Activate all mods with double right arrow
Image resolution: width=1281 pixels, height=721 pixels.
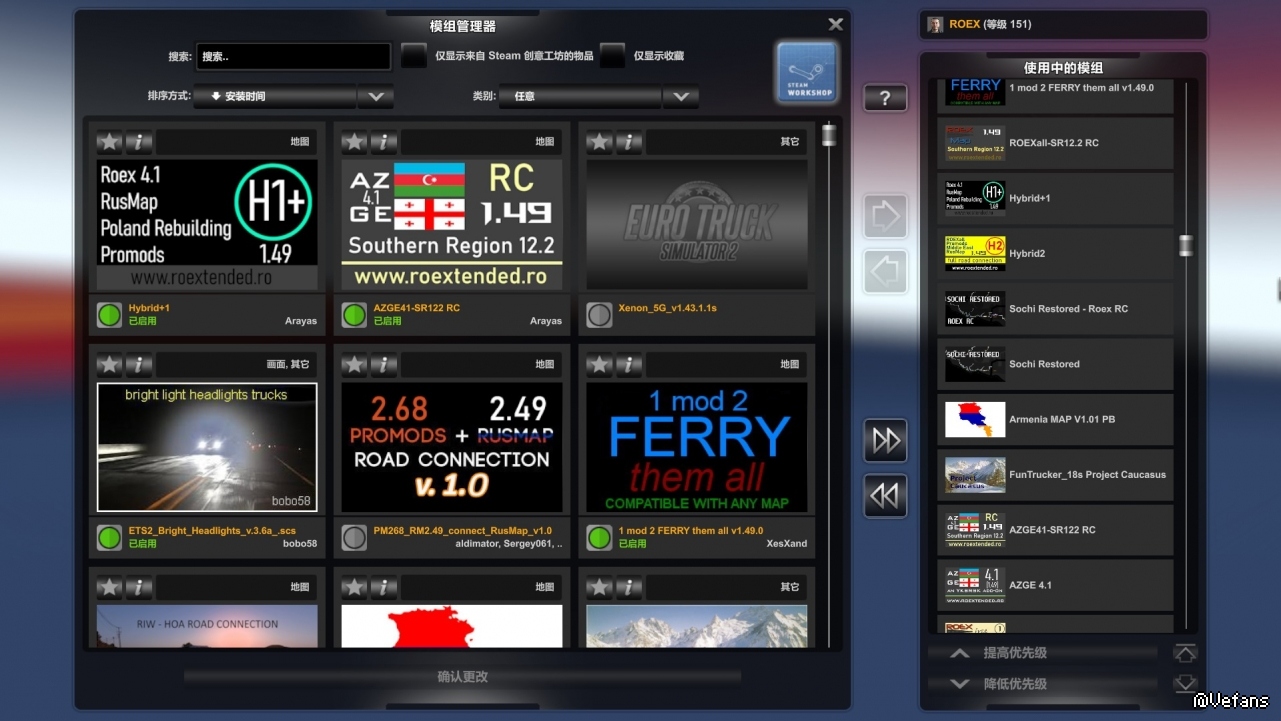point(885,440)
